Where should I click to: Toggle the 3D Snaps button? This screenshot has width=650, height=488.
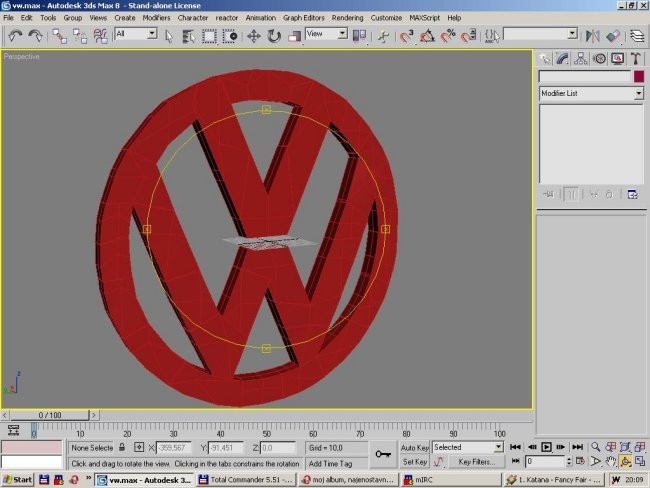407,36
